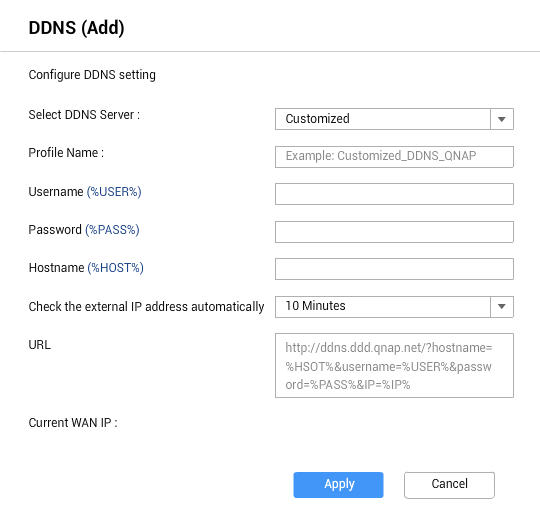Image resolution: width=540 pixels, height=520 pixels.
Task: Click the Profile Name input field
Action: click(394, 157)
